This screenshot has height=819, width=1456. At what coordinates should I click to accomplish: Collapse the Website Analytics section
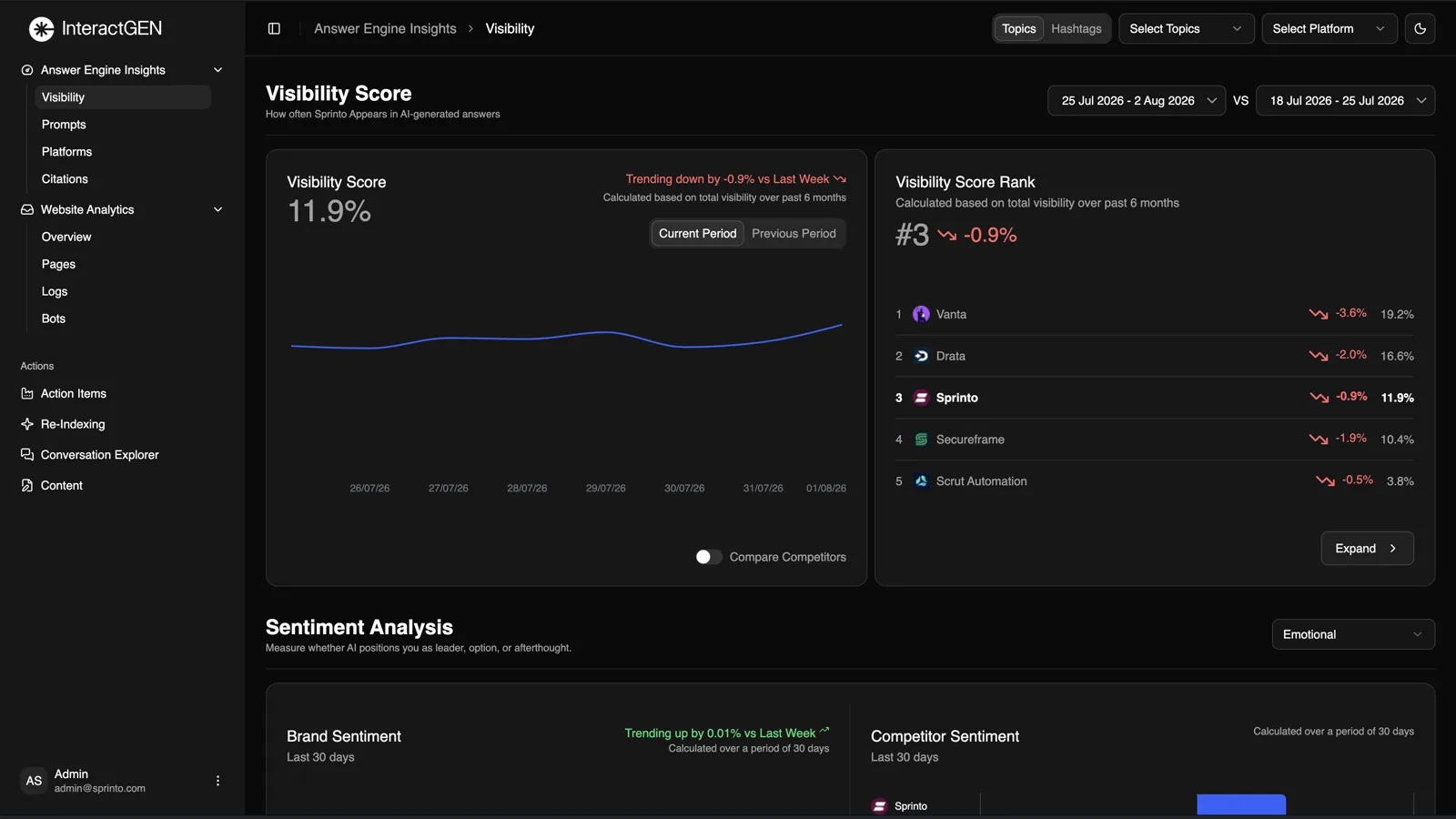click(218, 209)
